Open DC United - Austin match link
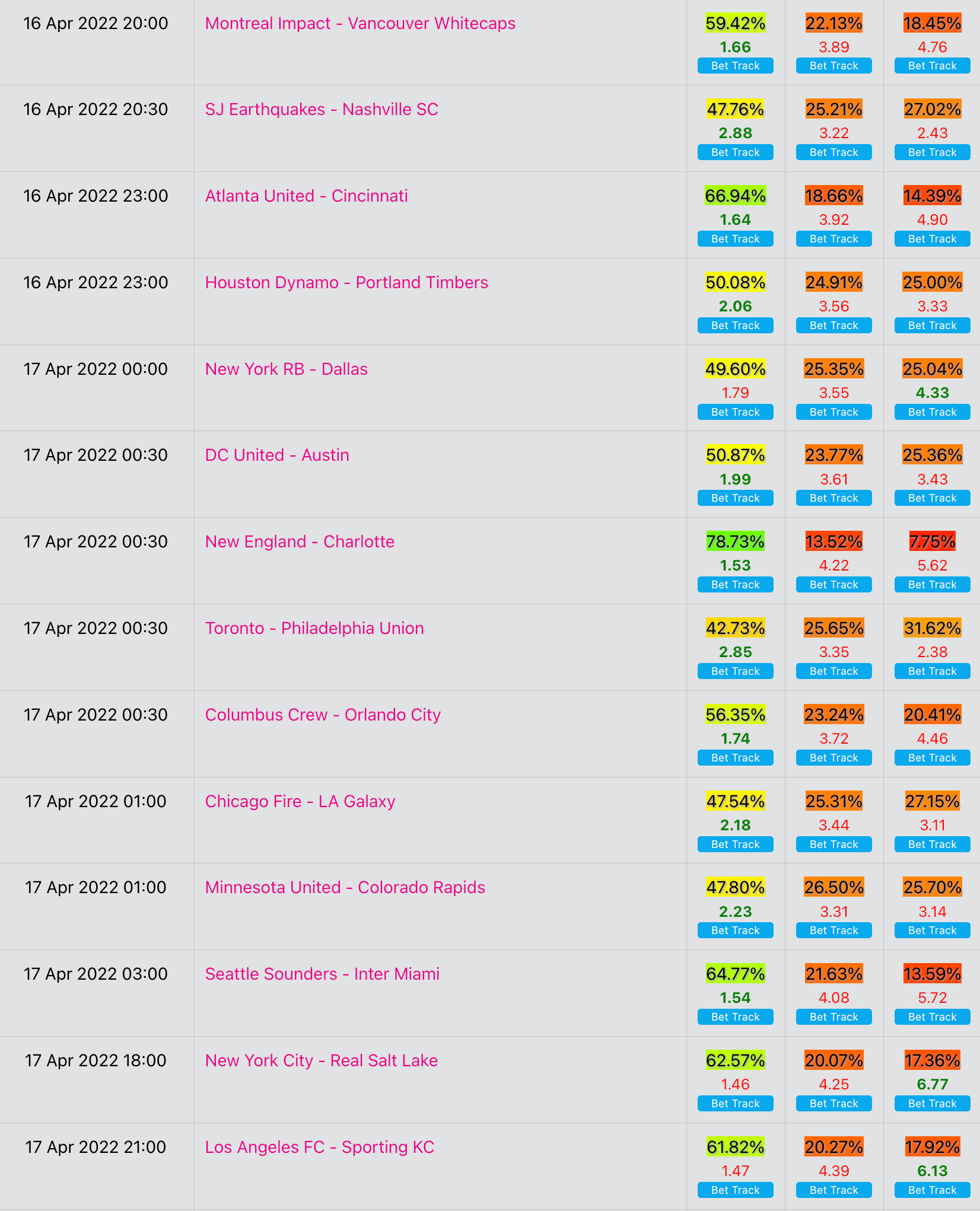Viewport: 980px width, 1211px height. click(x=277, y=455)
